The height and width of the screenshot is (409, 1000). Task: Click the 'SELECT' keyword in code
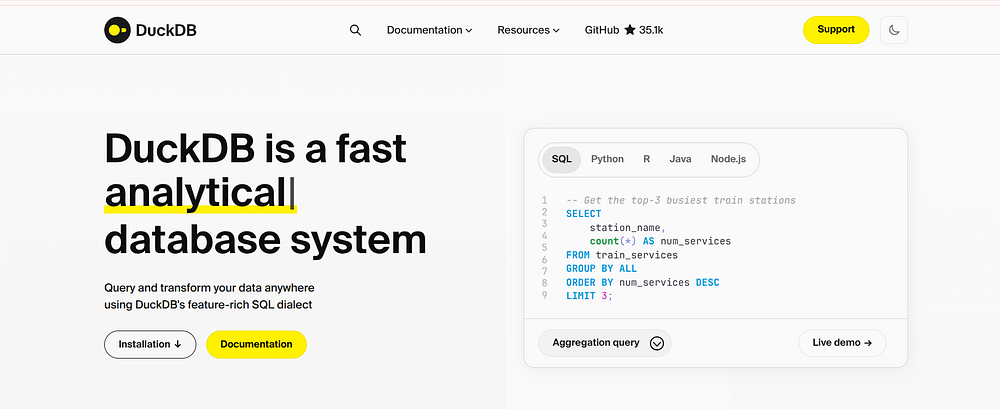click(x=584, y=214)
